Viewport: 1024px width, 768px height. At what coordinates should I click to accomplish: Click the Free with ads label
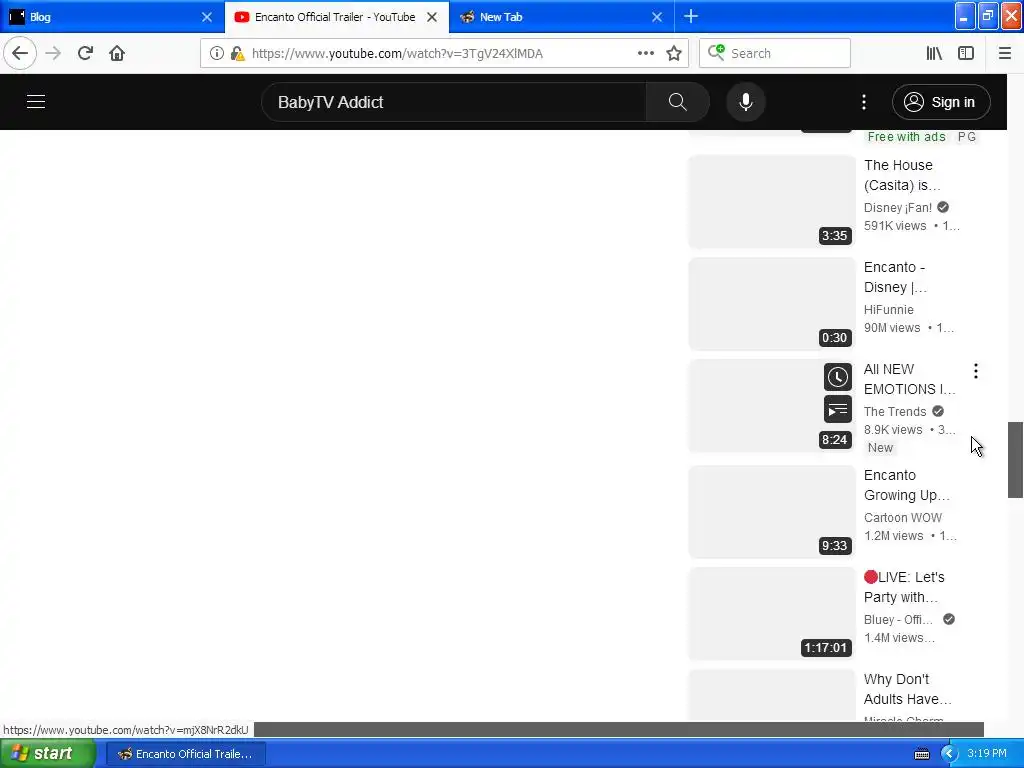click(x=906, y=136)
